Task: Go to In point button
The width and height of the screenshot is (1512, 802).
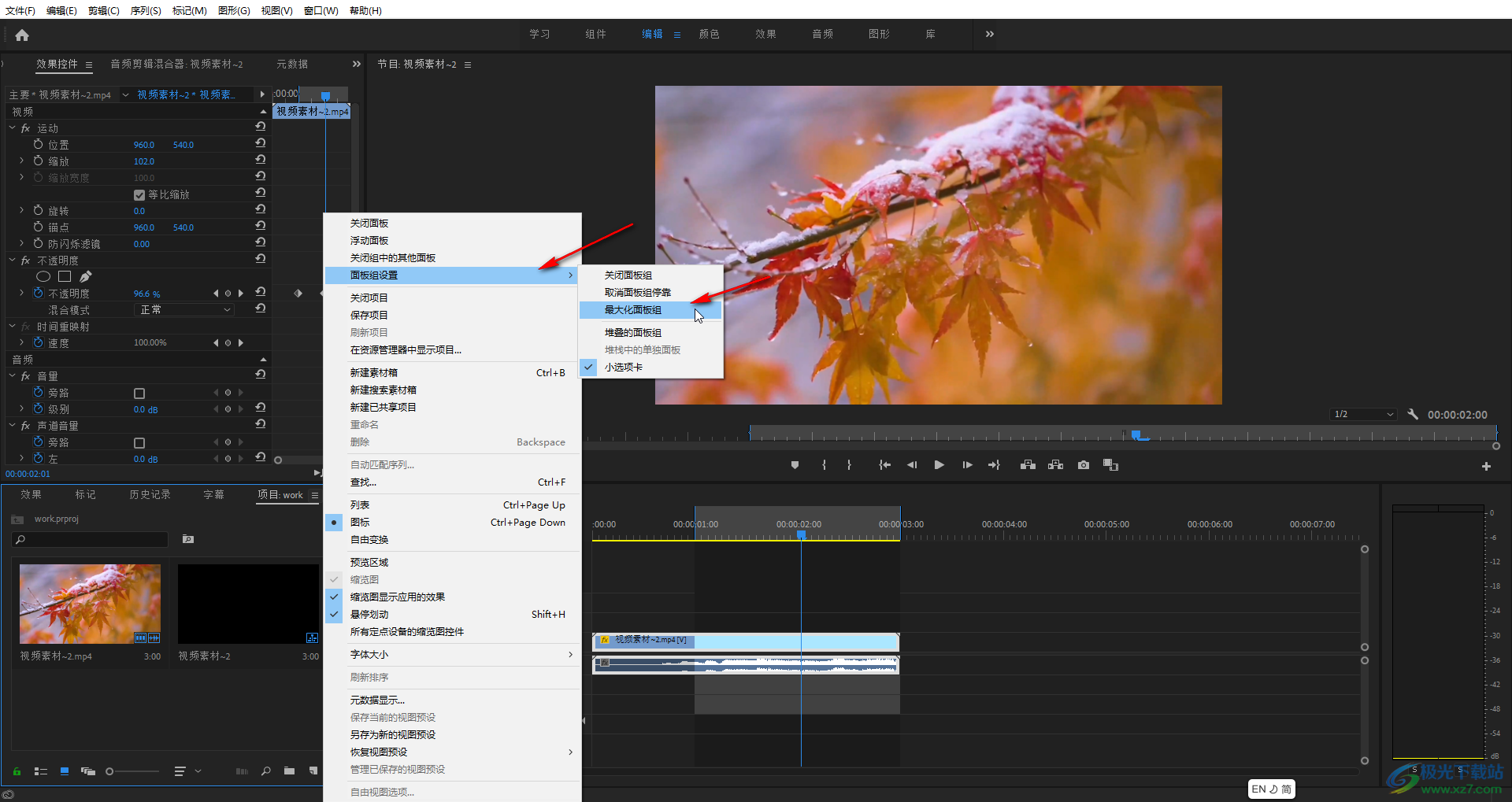Action: point(884,465)
